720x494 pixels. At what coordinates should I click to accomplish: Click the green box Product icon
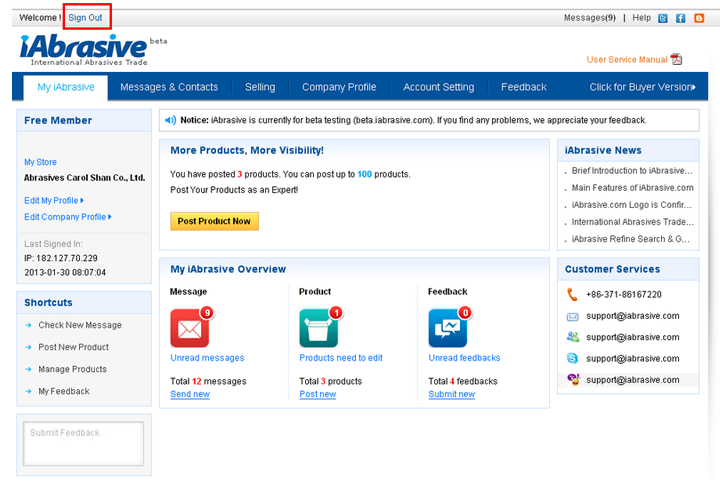click(318, 328)
